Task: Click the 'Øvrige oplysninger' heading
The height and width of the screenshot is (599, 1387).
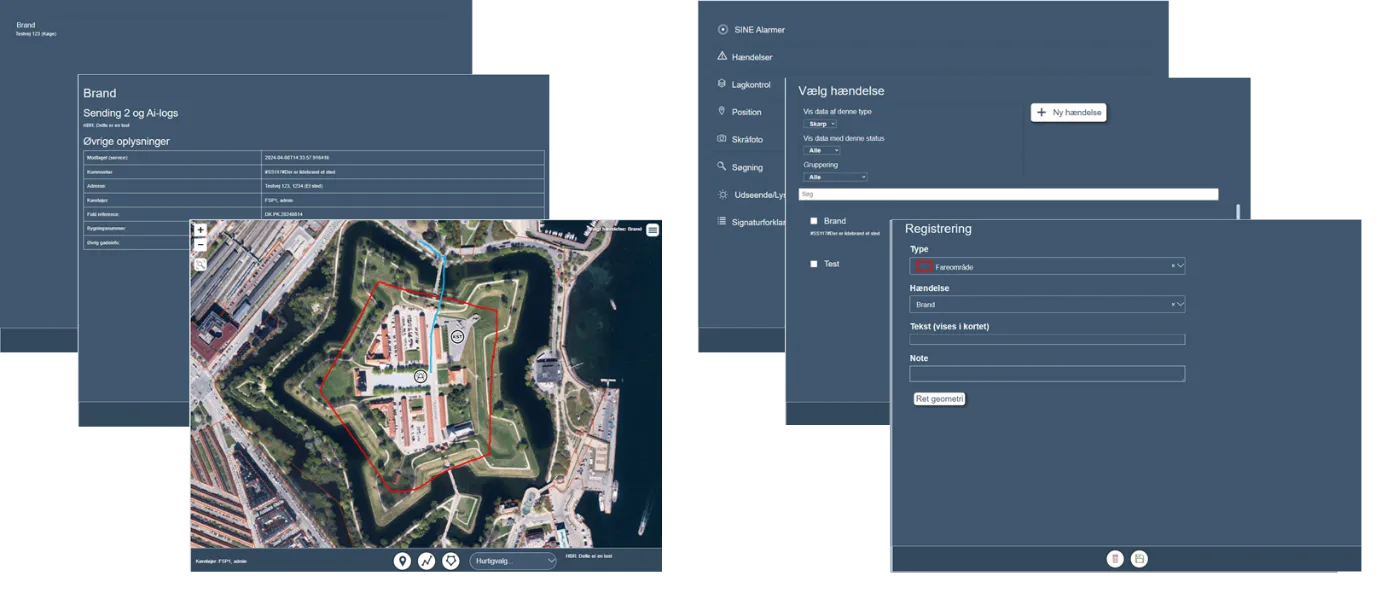Action: [x=126, y=141]
